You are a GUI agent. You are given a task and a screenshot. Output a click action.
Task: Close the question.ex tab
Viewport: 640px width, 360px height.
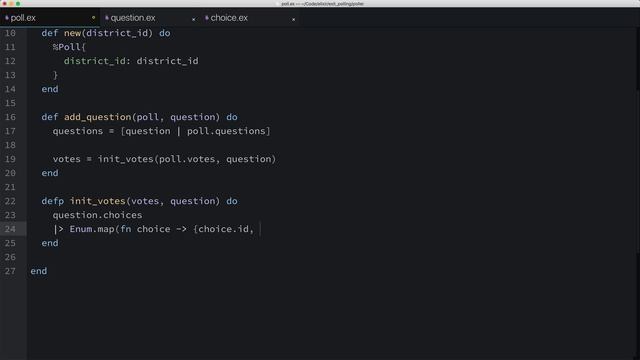point(193,19)
